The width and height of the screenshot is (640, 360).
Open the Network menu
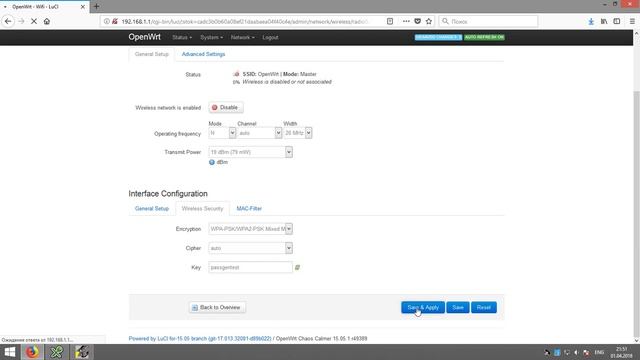pyautogui.click(x=242, y=37)
